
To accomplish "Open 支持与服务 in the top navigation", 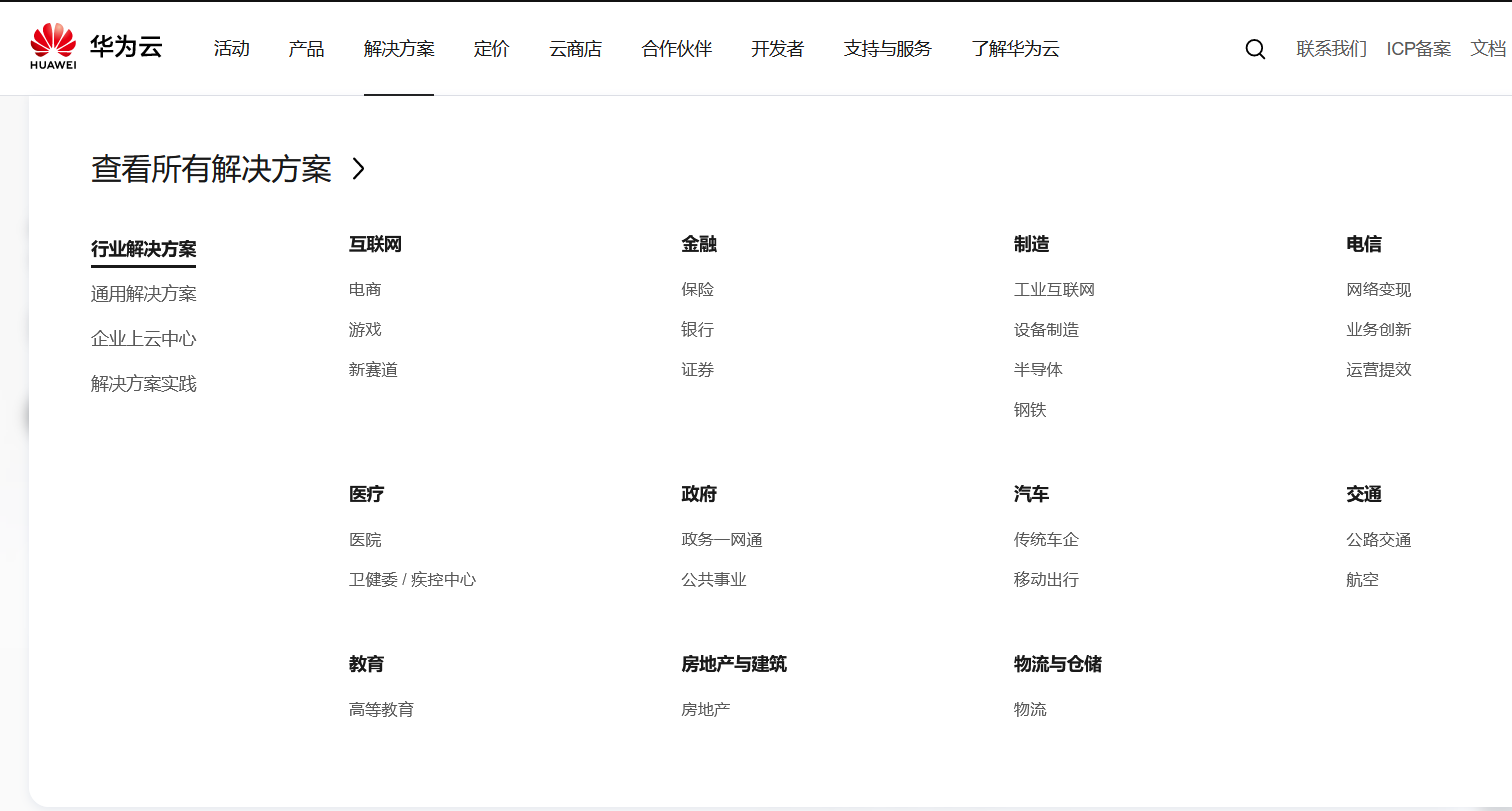I will coord(887,48).
